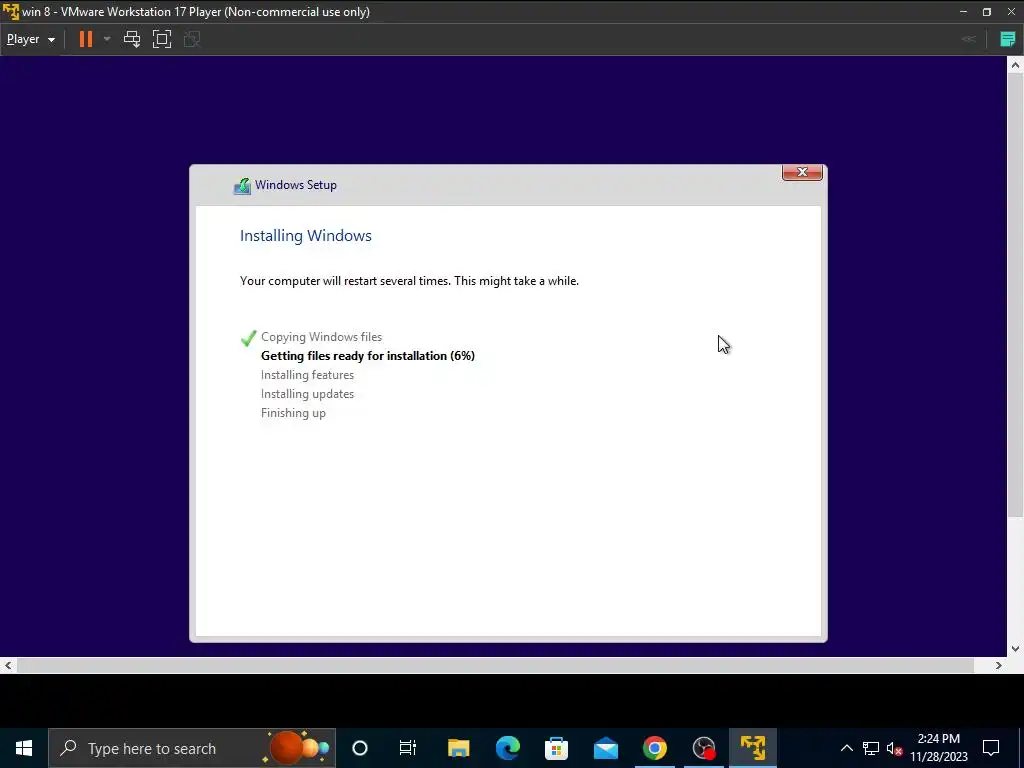Expand the power options dropdown arrow

pos(107,39)
